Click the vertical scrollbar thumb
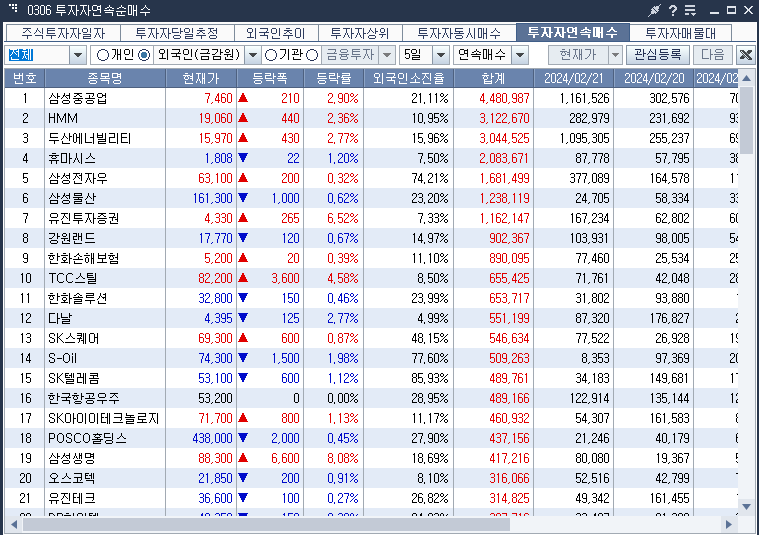Screen dimensions: 759x535 click(x=746, y=120)
